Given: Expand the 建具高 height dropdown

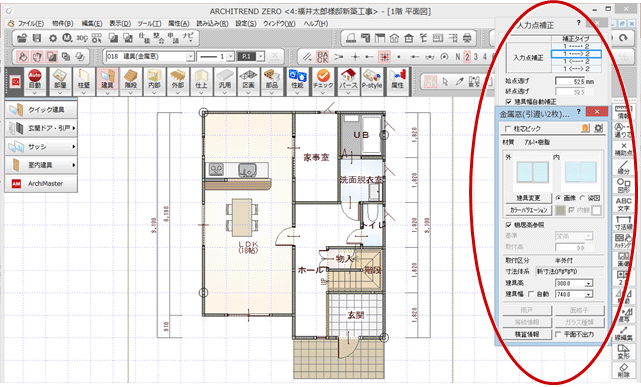Looking at the screenshot, I should pyautogui.click(x=589, y=283).
